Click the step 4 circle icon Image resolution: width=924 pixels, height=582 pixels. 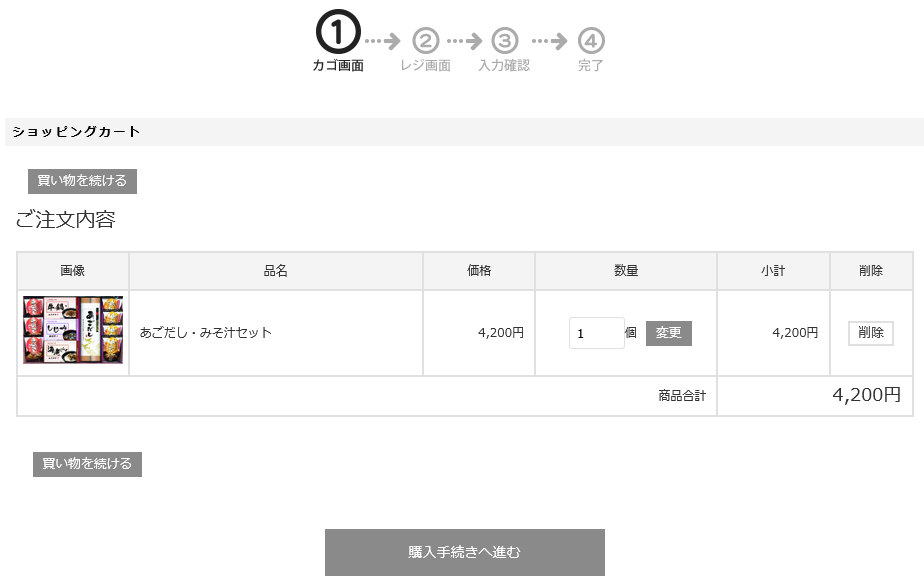tap(591, 41)
